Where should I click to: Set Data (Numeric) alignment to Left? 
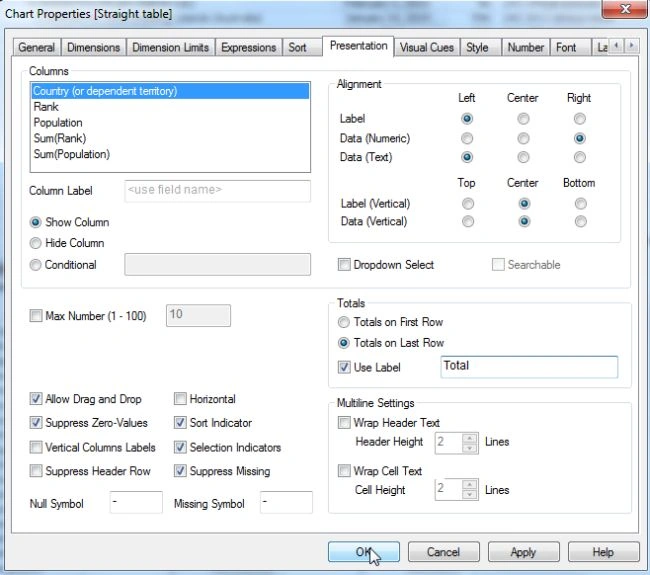coord(467,138)
